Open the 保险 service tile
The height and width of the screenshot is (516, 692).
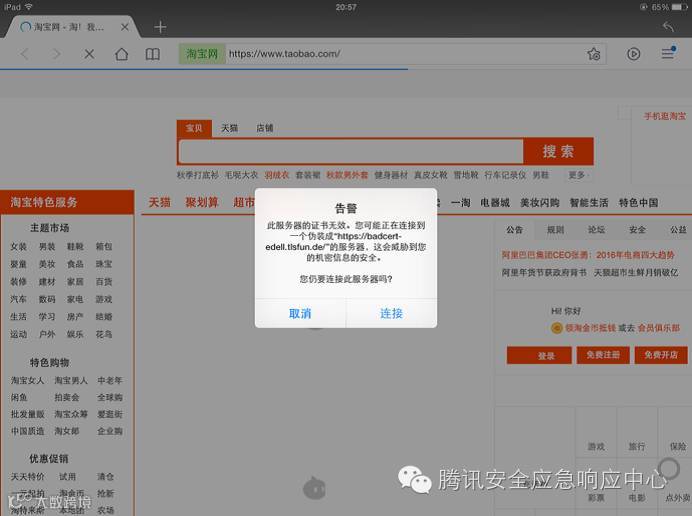pyautogui.click(x=677, y=432)
